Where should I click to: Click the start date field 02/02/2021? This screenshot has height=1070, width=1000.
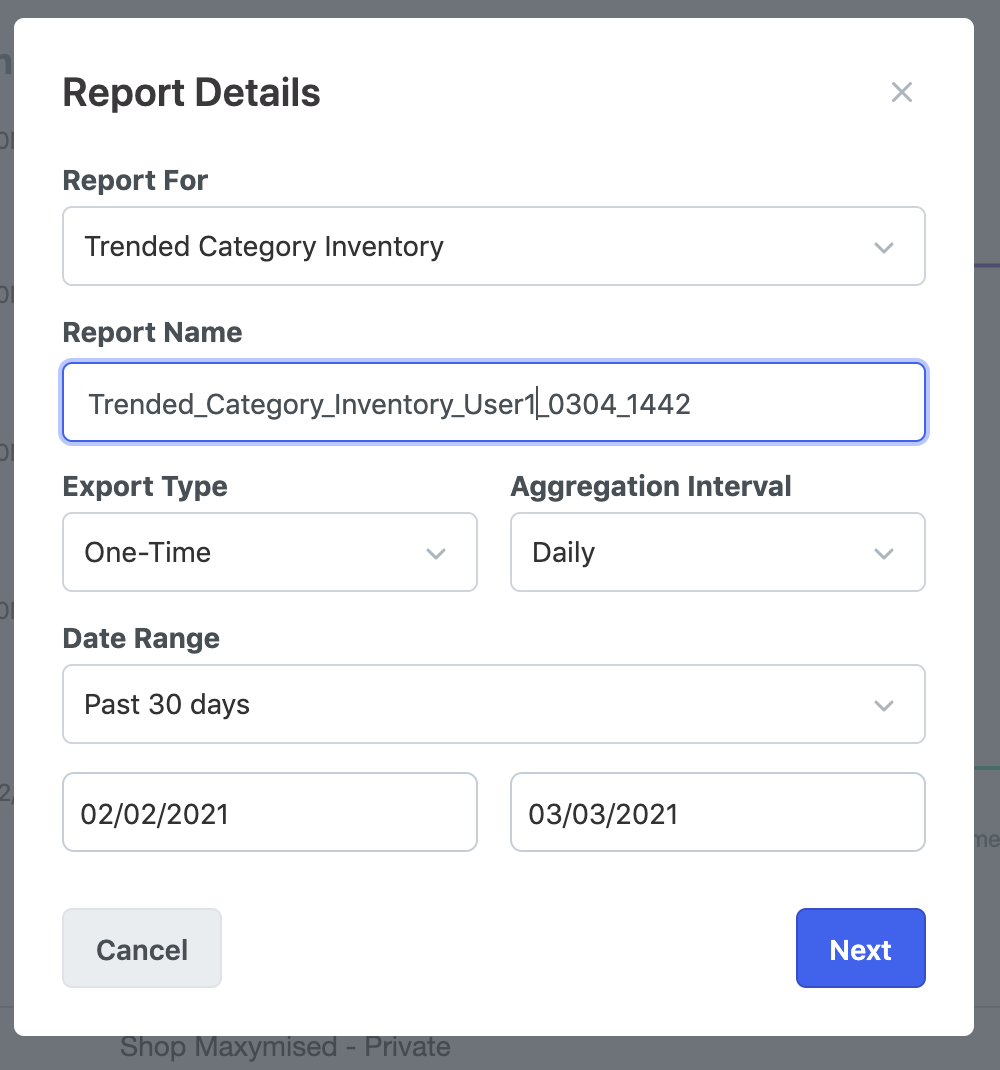pyautogui.click(x=270, y=812)
